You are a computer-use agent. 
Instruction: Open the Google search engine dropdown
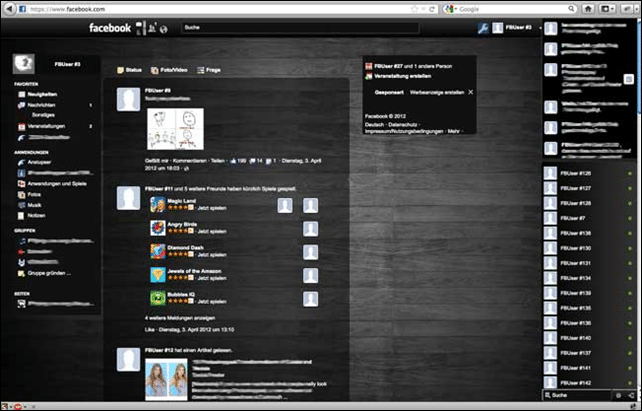tap(450, 9)
